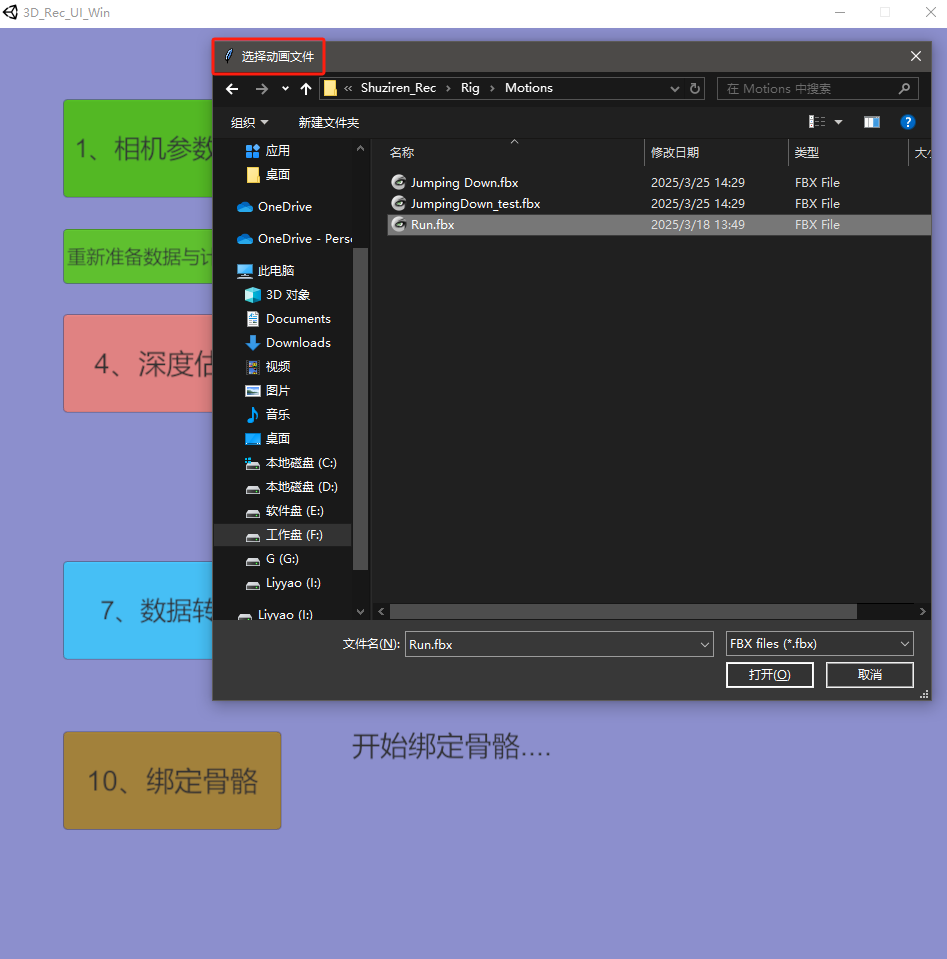Click 重新准备数据 green button
Image resolution: width=947 pixels, height=959 pixels.
click(x=138, y=256)
